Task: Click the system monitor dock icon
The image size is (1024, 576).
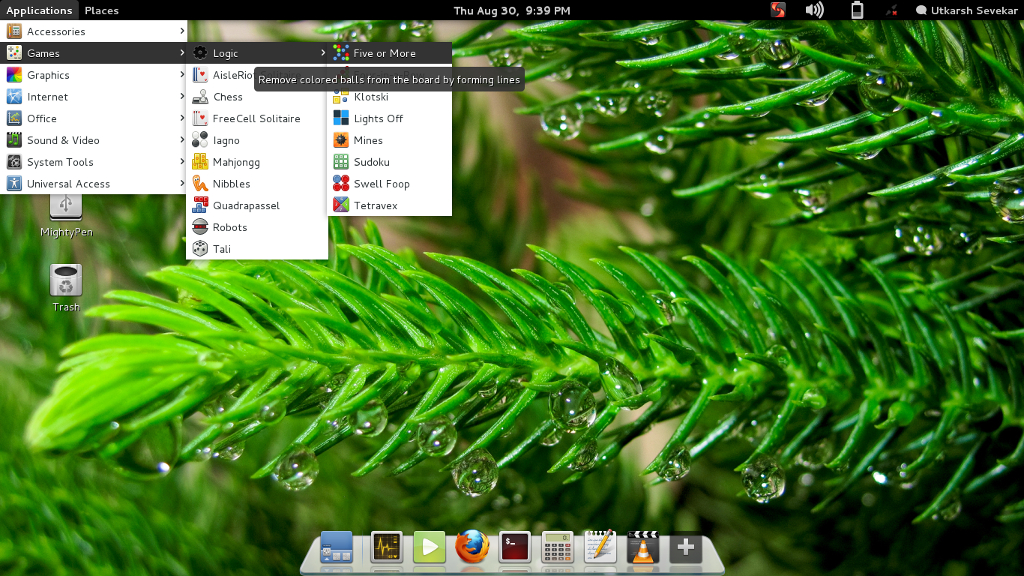Action: point(386,547)
